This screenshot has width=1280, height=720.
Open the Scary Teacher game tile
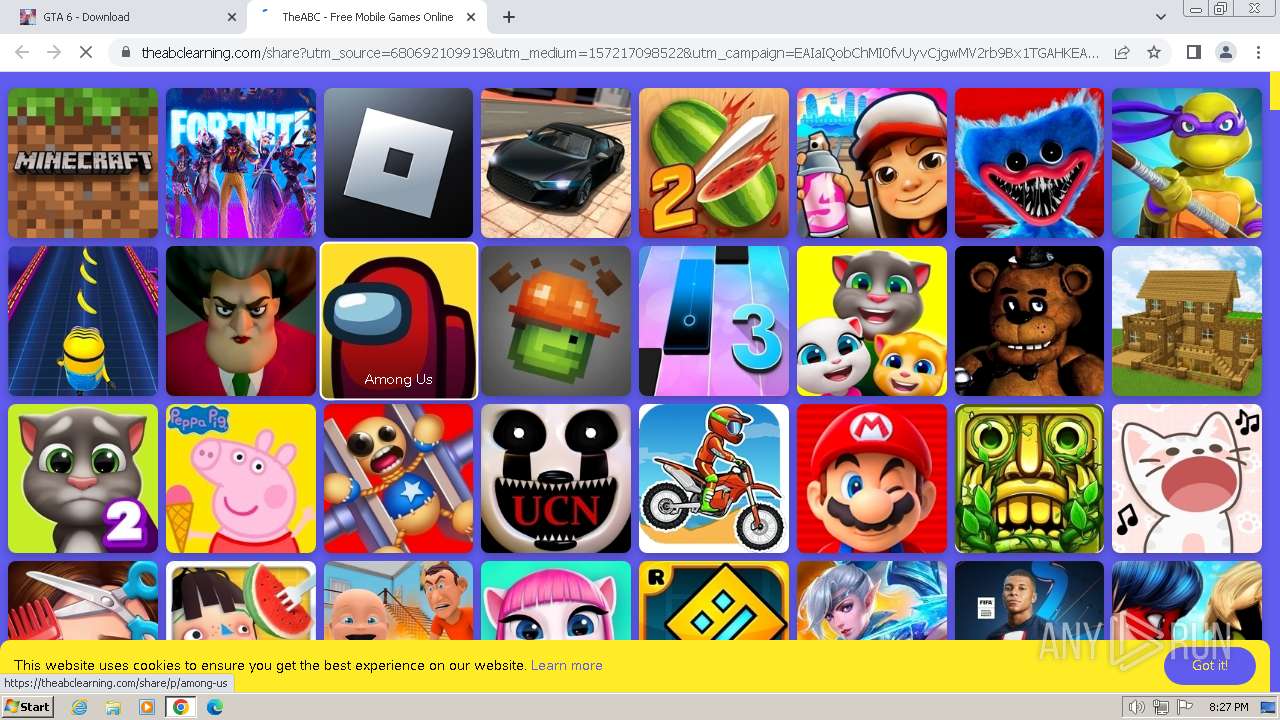241,321
